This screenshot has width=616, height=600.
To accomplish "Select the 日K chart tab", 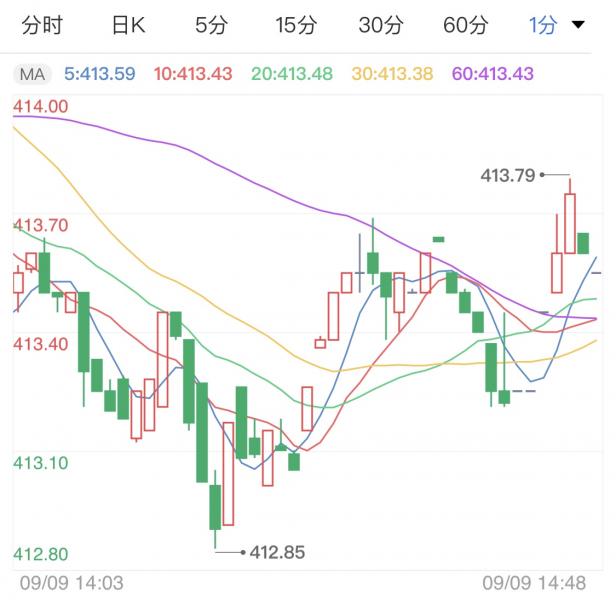I will pos(128,26).
